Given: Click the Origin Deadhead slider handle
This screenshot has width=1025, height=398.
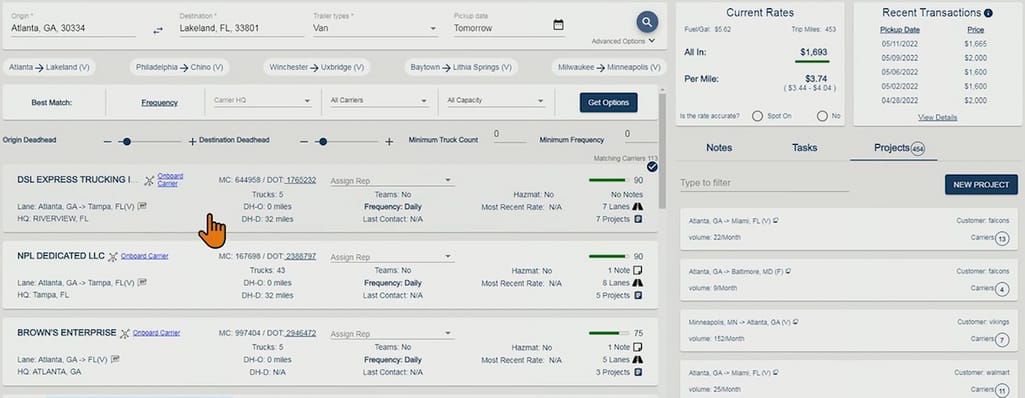Looking at the screenshot, I should pos(127,141).
